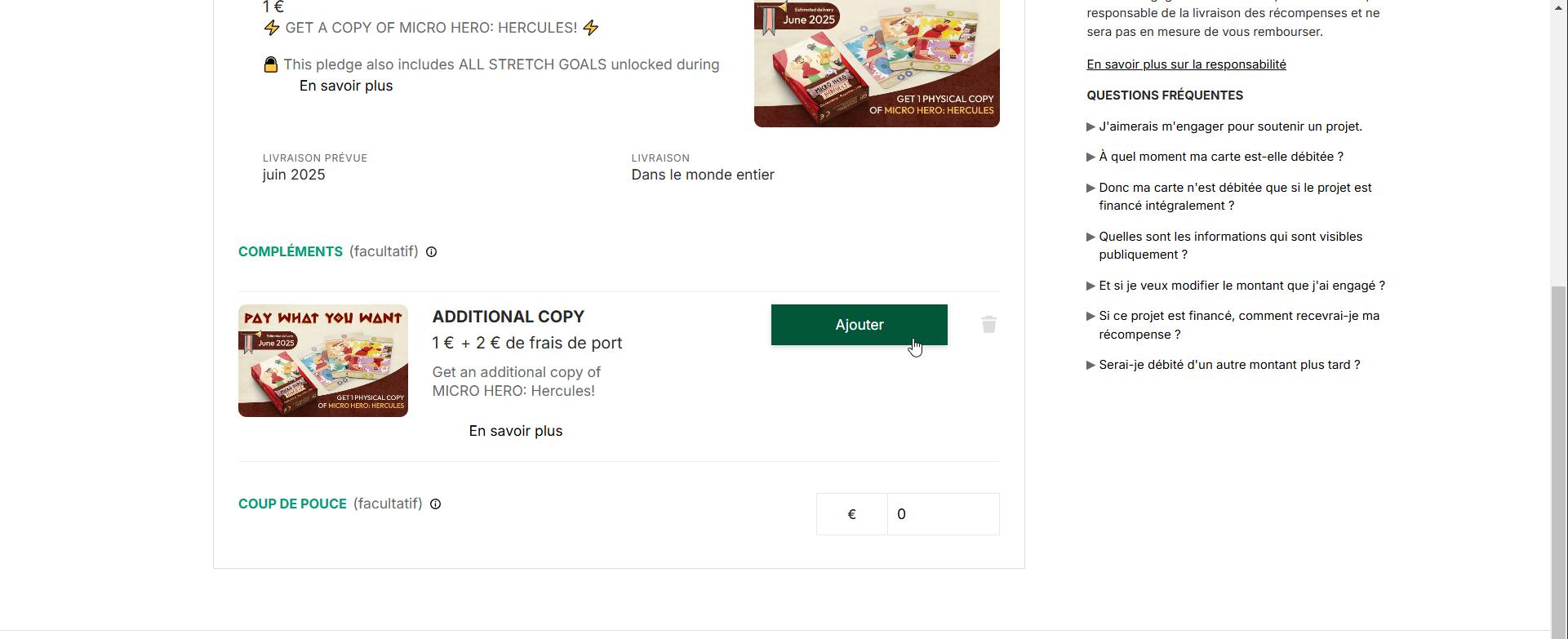Click the trash icon beside Additional Copy
1568x639 pixels.
(x=988, y=325)
